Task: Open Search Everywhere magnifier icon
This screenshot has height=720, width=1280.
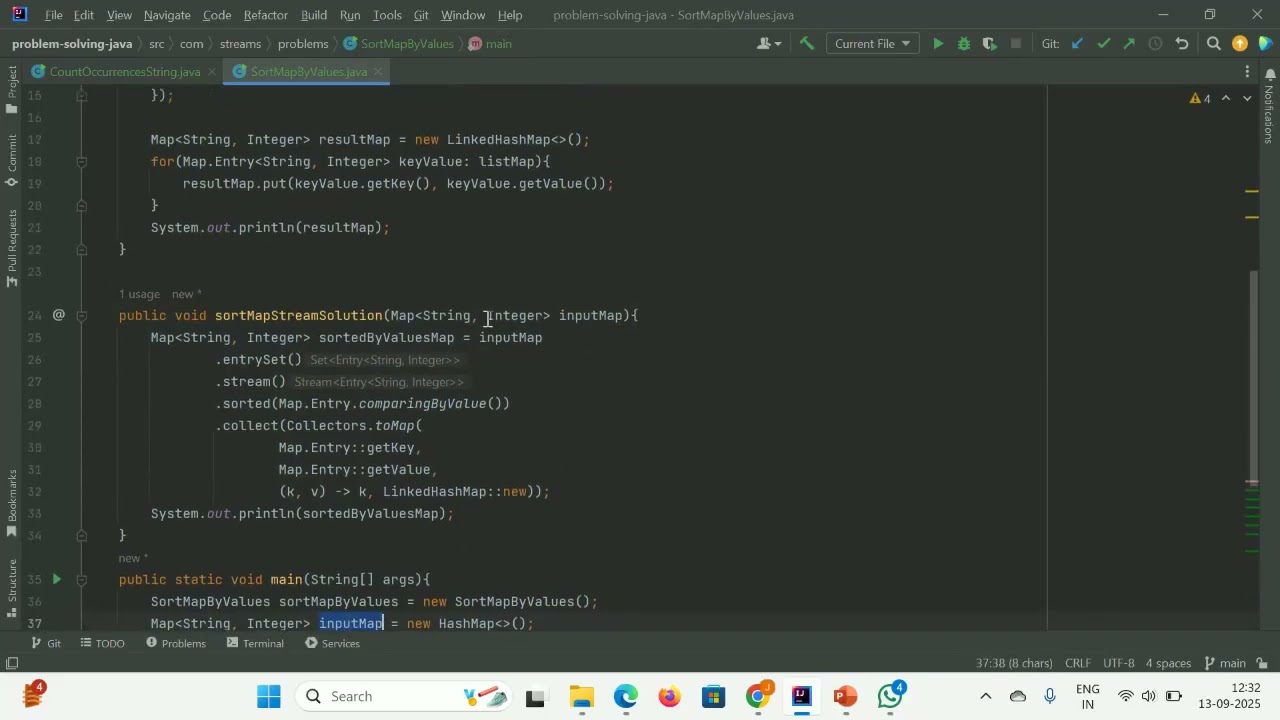Action: coord(1214,44)
